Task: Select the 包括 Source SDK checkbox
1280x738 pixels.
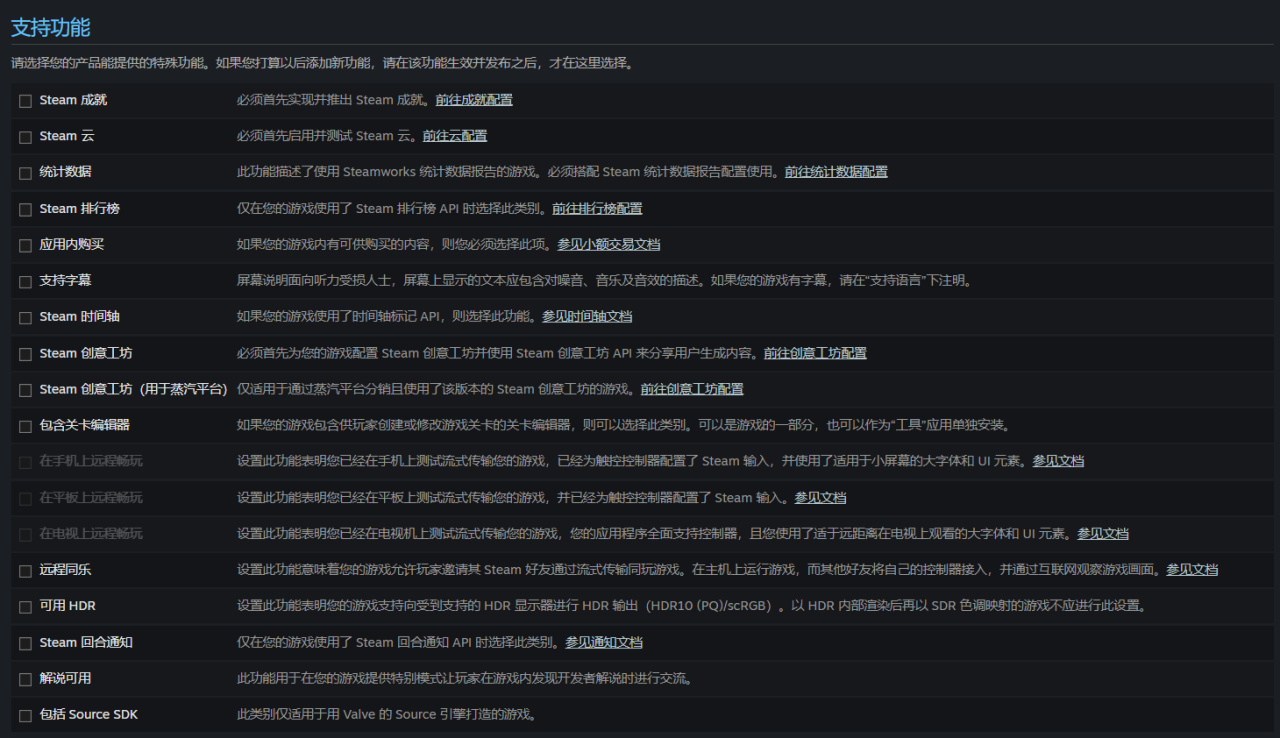Action: point(25,716)
